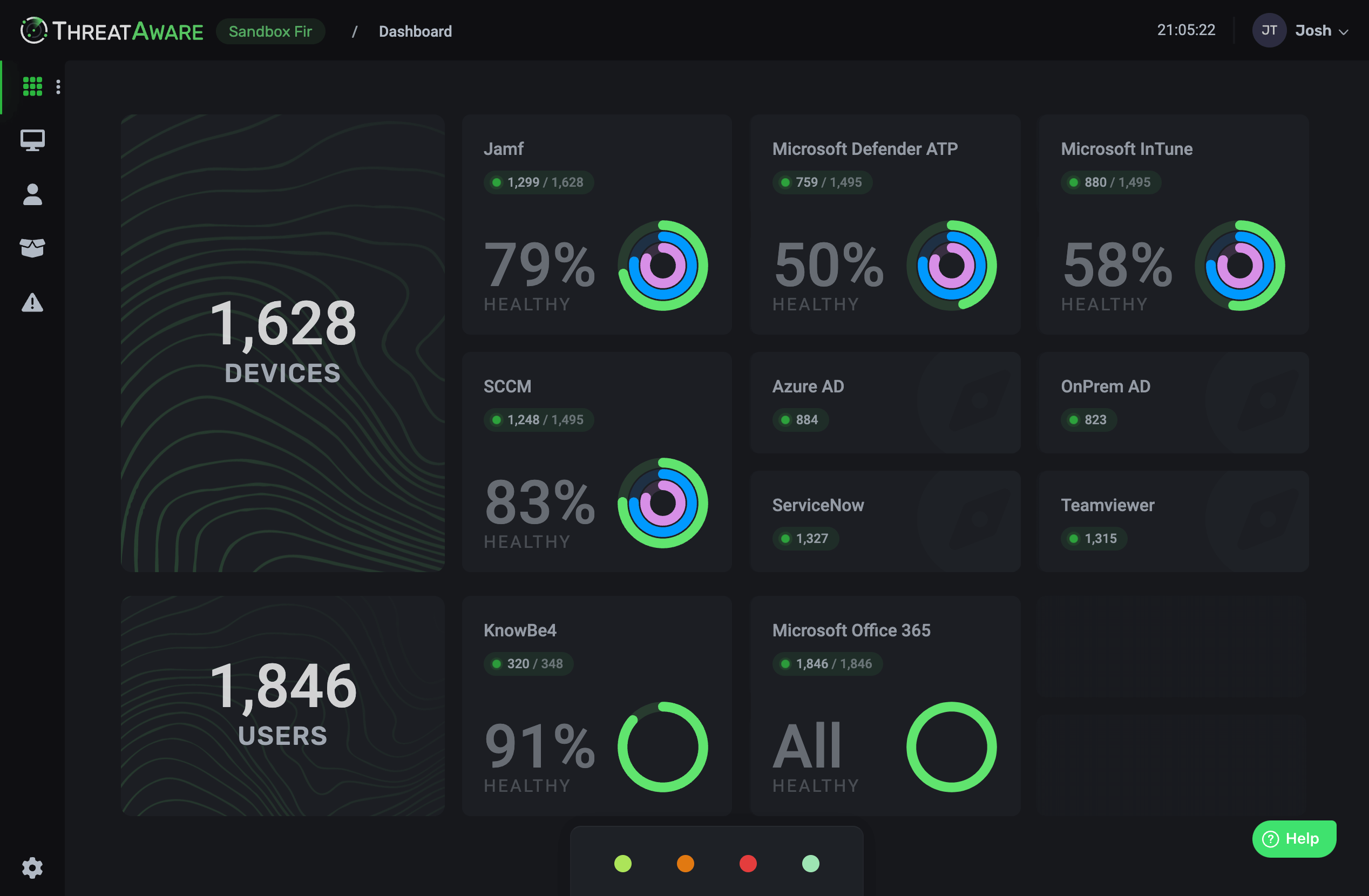Screen dimensions: 1369x896
Task: Click the Office 365 1,846 / 1,846 badge
Action: coord(828,664)
